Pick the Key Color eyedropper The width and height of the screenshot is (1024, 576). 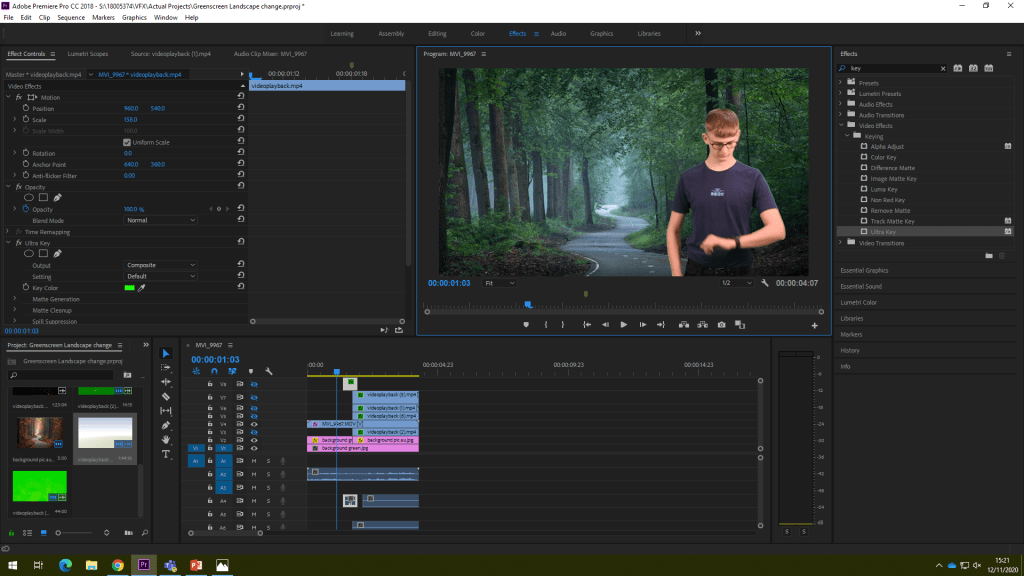point(141,288)
